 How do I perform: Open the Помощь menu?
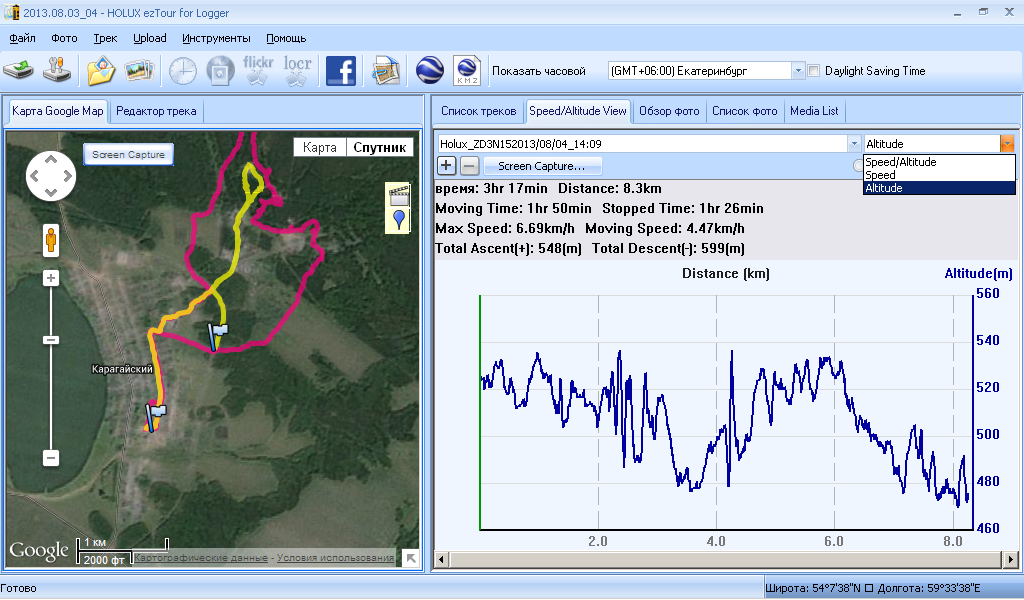coord(286,38)
